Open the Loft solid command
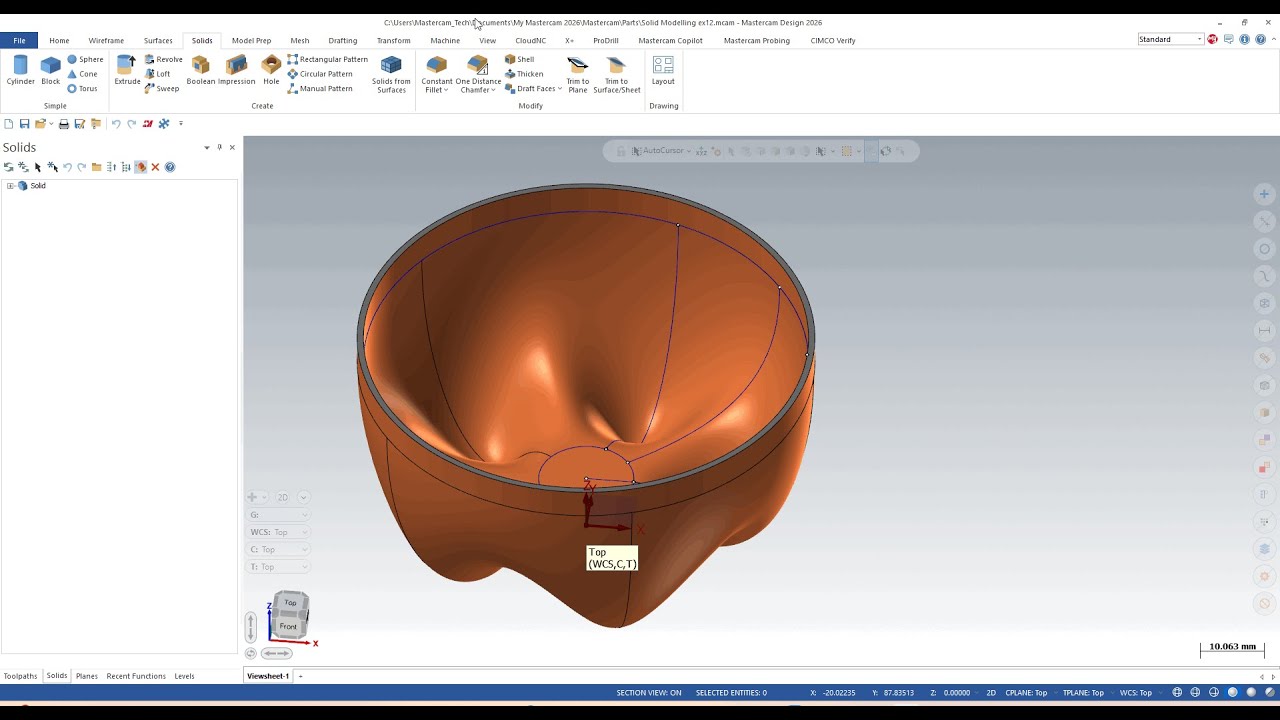The width and height of the screenshot is (1280, 720). 157,74
